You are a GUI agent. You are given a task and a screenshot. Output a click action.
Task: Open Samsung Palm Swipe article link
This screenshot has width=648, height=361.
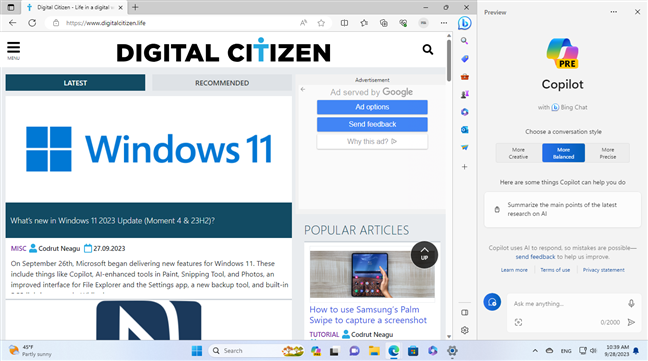point(368,315)
